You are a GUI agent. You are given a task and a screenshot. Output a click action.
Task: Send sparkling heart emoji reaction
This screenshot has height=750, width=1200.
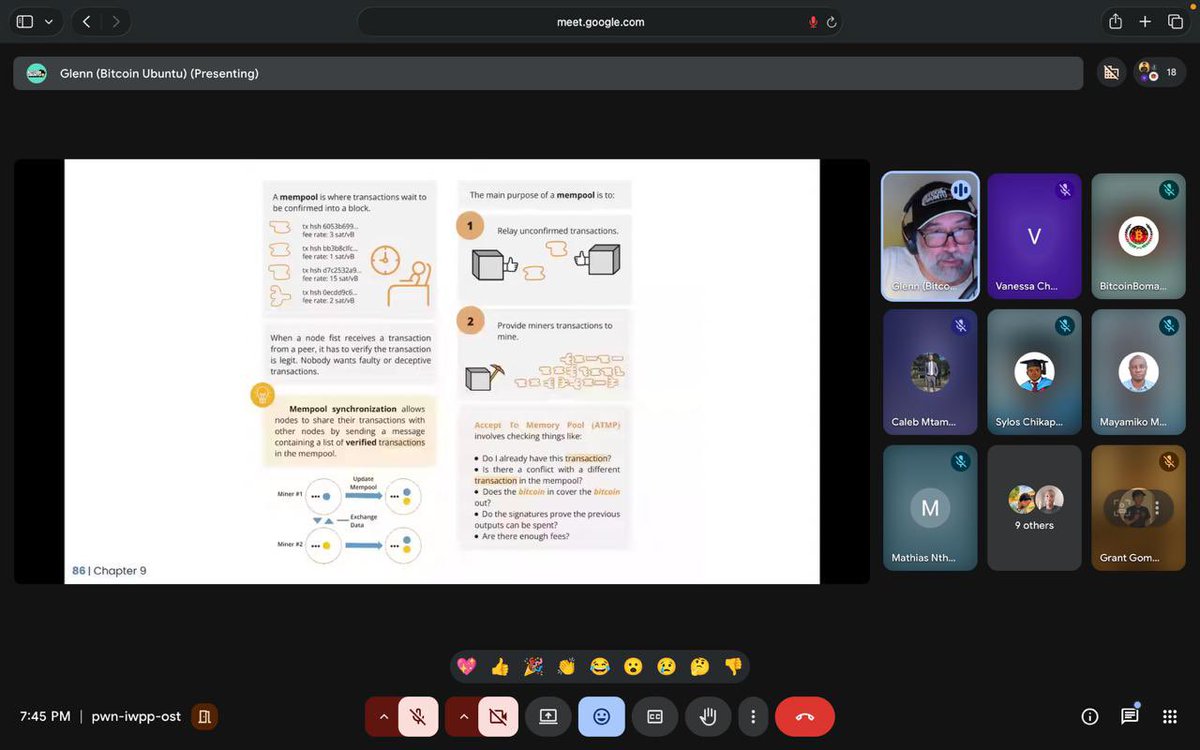click(466, 666)
